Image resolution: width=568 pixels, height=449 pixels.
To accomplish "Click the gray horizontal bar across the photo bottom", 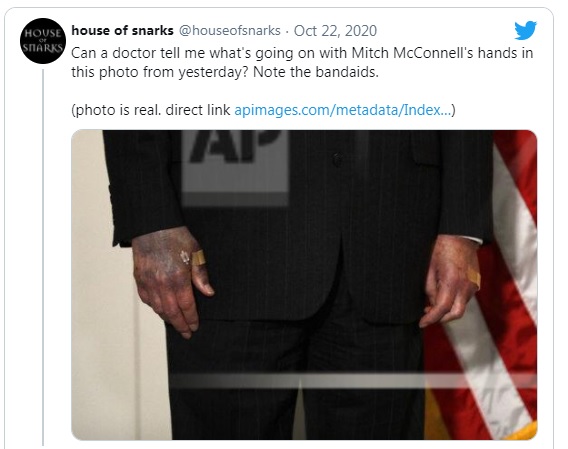I will (353, 381).
